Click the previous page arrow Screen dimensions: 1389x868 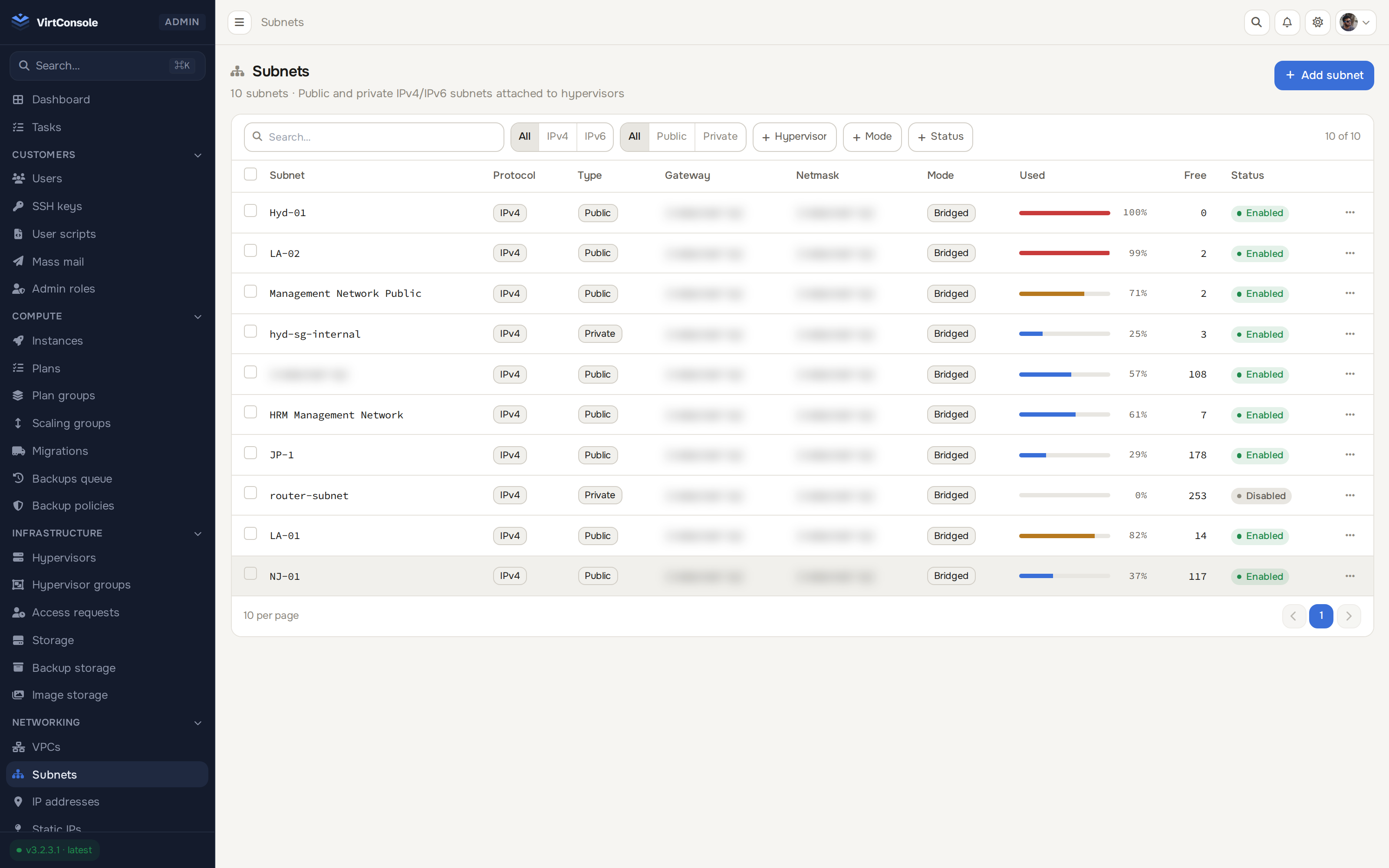[x=1294, y=616]
